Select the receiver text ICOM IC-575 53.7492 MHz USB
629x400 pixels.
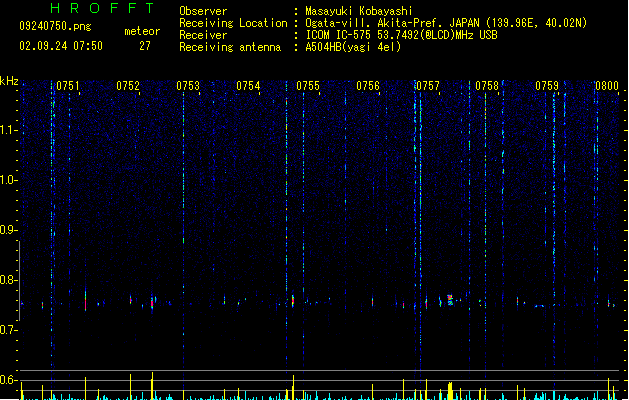[402, 35]
